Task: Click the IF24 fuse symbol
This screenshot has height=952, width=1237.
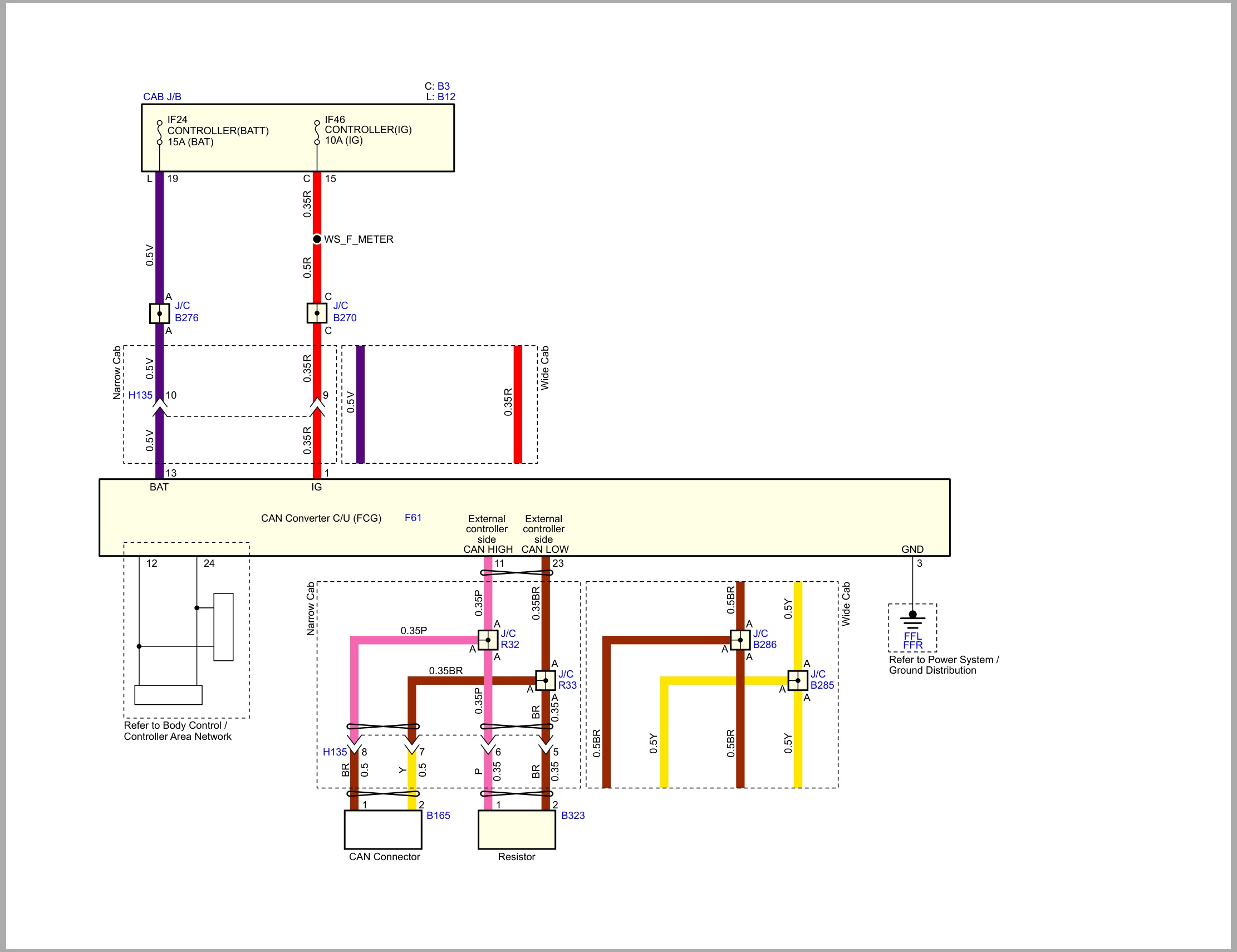Action: (160, 133)
